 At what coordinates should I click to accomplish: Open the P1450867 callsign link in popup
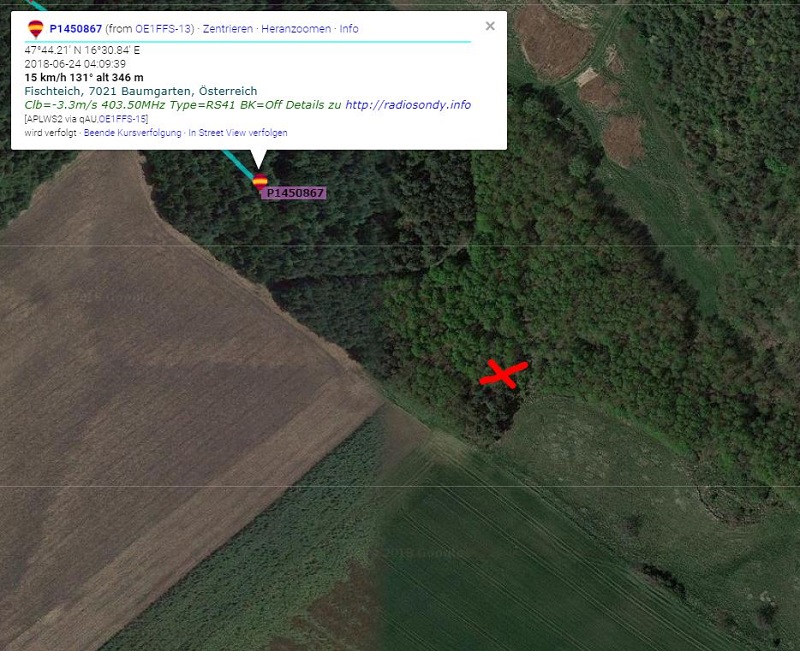coord(76,29)
